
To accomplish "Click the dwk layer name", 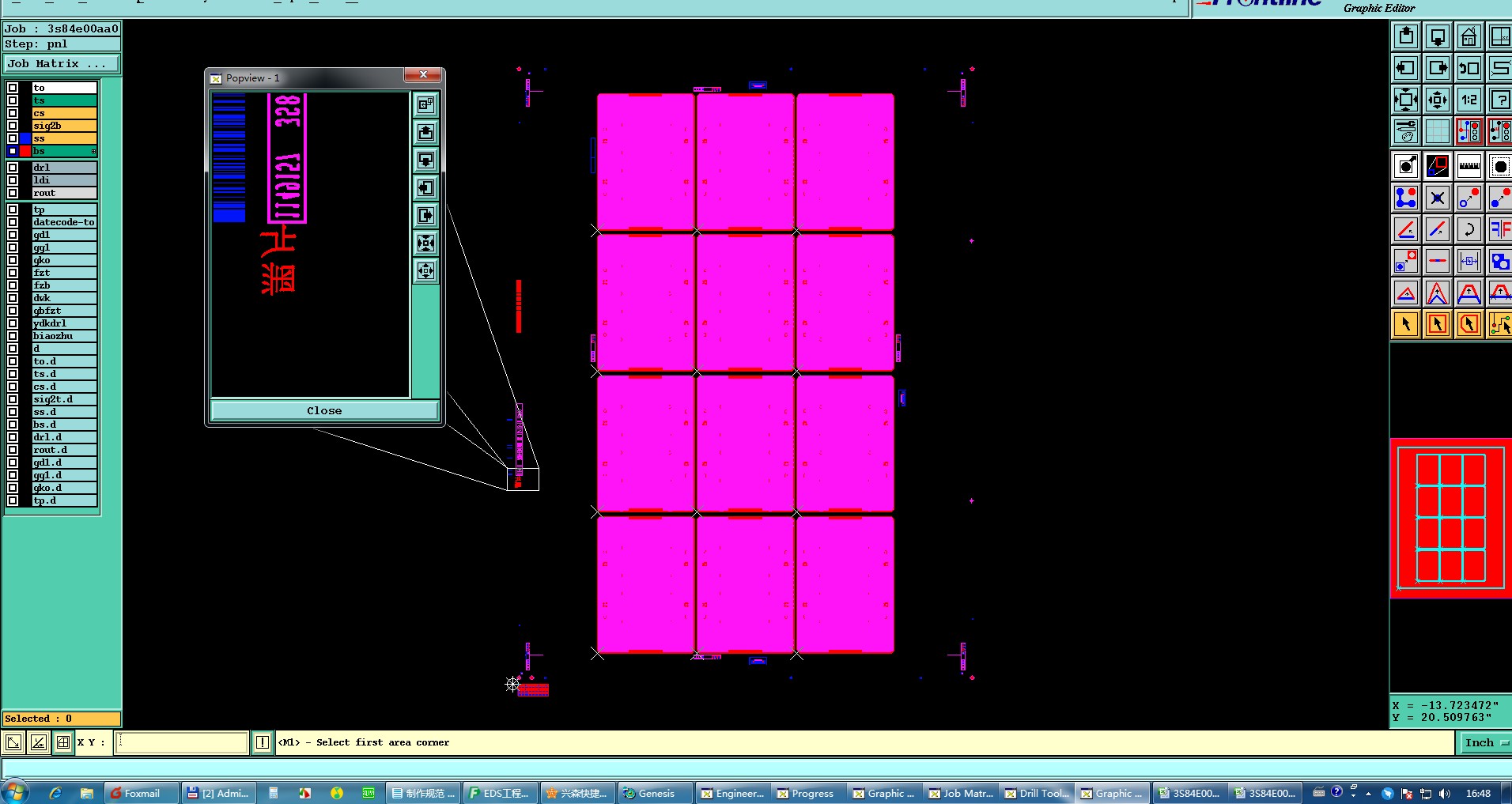I will (64, 298).
